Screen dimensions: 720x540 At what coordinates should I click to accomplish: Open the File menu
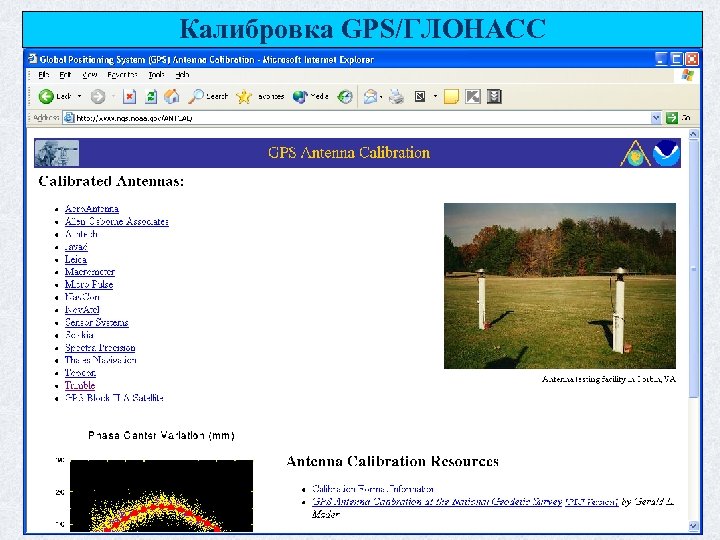[44, 74]
